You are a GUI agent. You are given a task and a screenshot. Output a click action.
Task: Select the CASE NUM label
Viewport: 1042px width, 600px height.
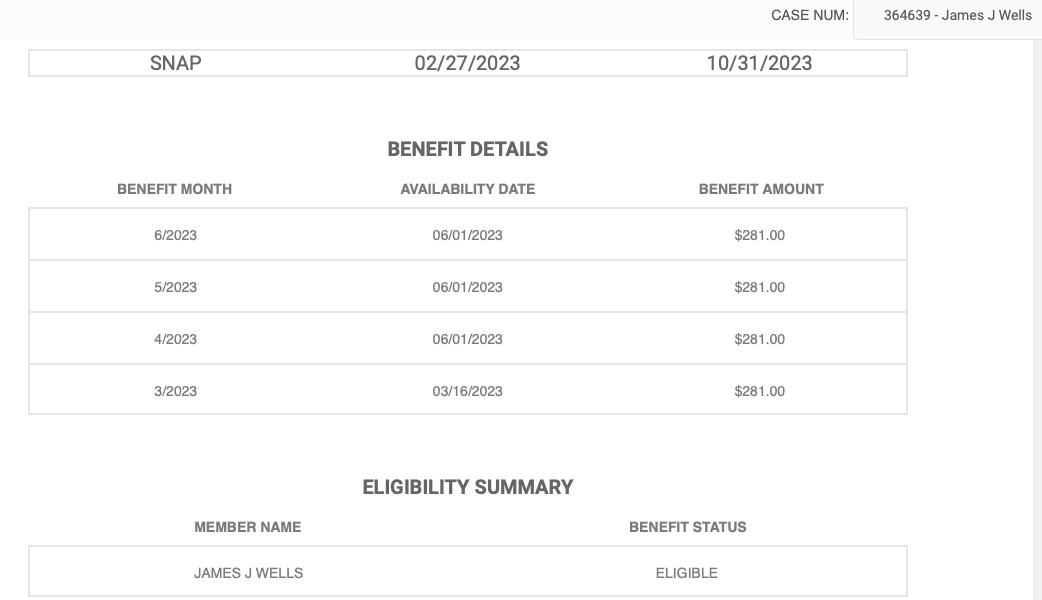pos(809,15)
